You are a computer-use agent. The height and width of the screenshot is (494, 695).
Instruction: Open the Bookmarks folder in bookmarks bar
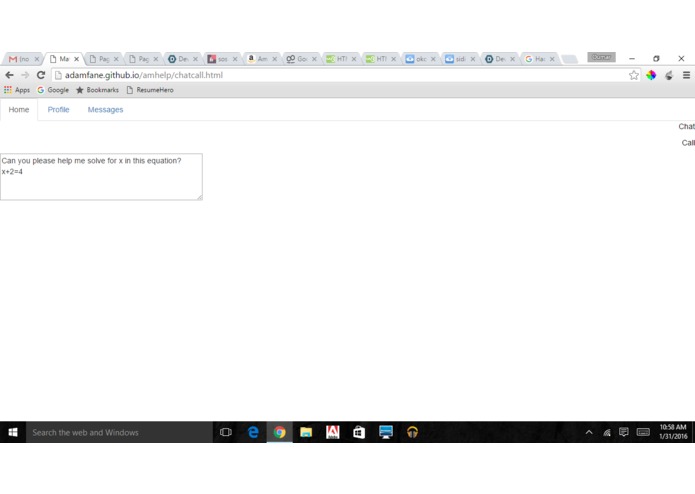pyautogui.click(x=98, y=90)
